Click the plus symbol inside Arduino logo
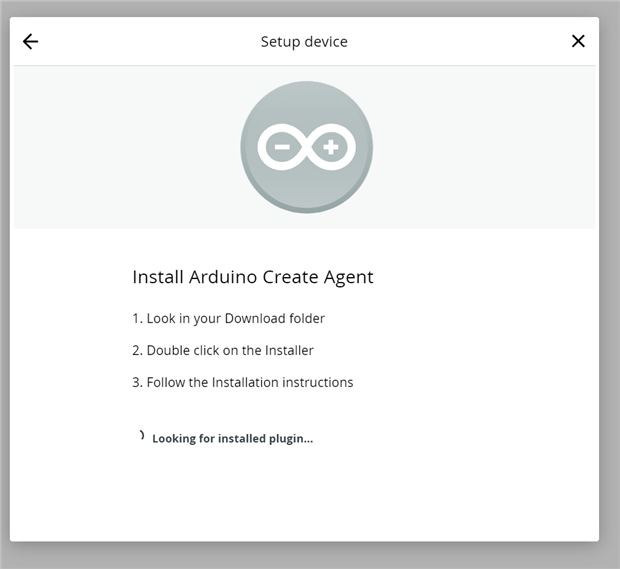Image resolution: width=620 pixels, height=569 pixels. (331, 148)
